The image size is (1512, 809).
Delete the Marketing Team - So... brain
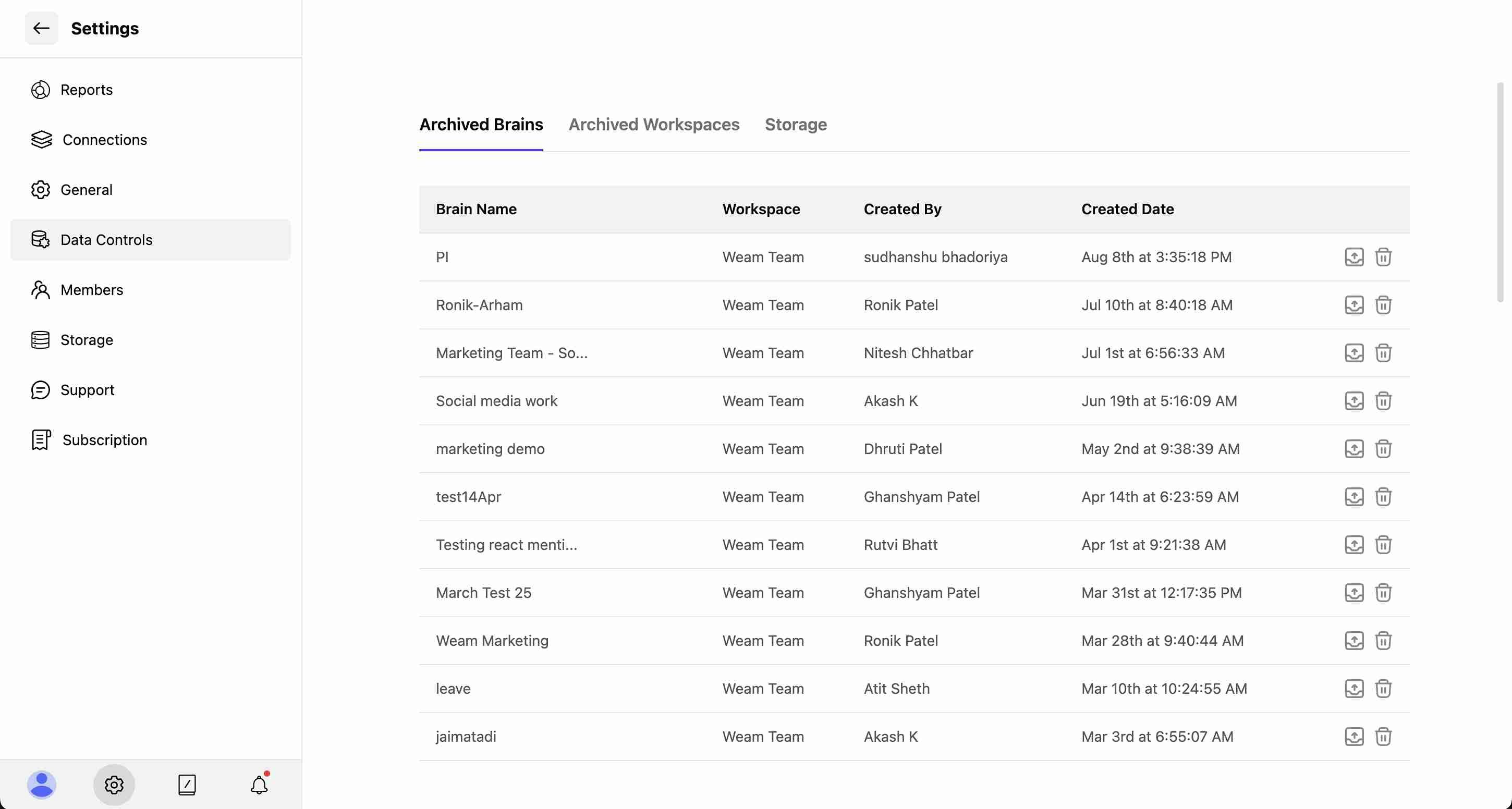point(1383,353)
